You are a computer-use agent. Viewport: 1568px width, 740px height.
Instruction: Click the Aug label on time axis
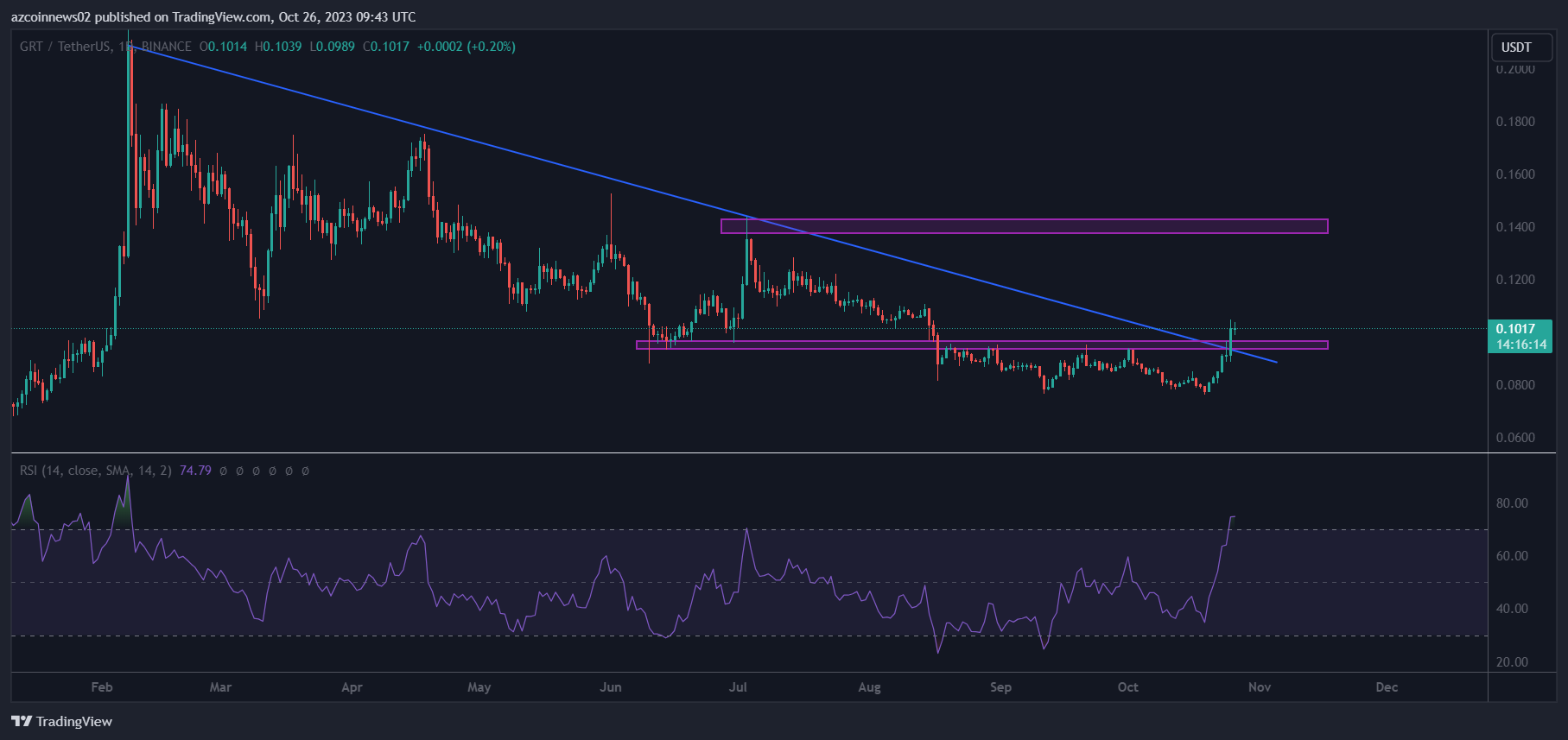870,687
